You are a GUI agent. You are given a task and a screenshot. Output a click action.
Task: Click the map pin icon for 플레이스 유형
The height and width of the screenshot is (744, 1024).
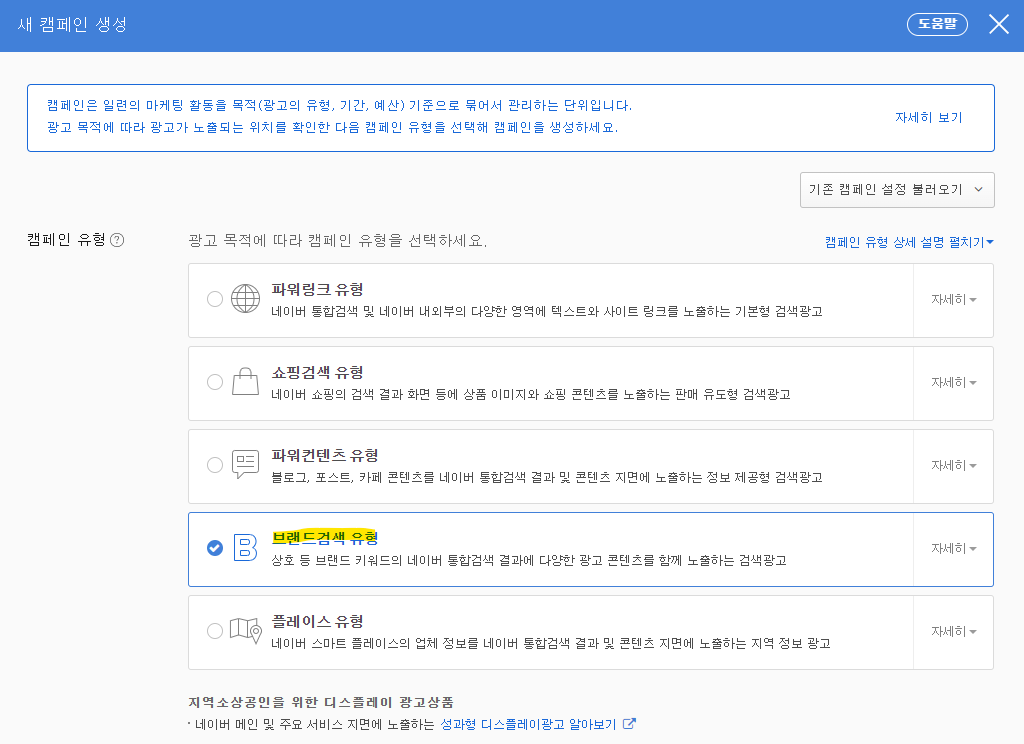(246, 630)
